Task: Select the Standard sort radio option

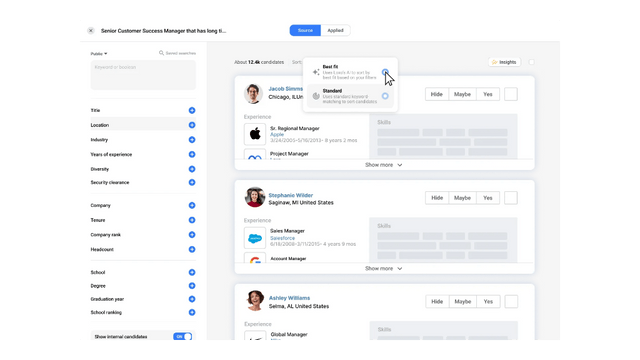Action: (385, 96)
